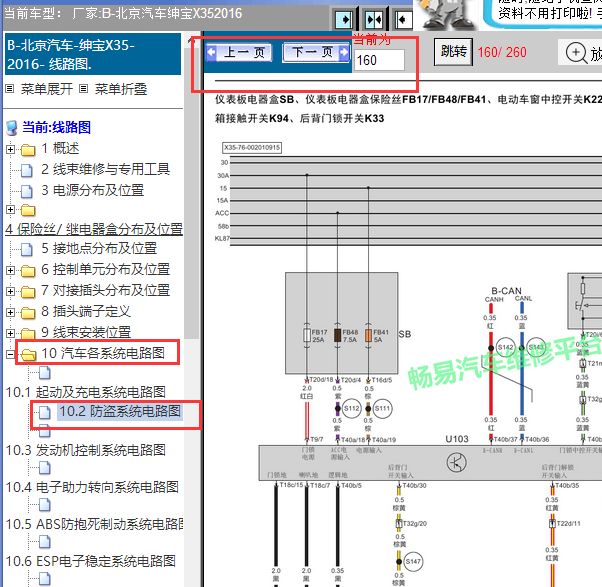Click the document icon above 10.4 电子助力转向系统电路图

(45, 468)
